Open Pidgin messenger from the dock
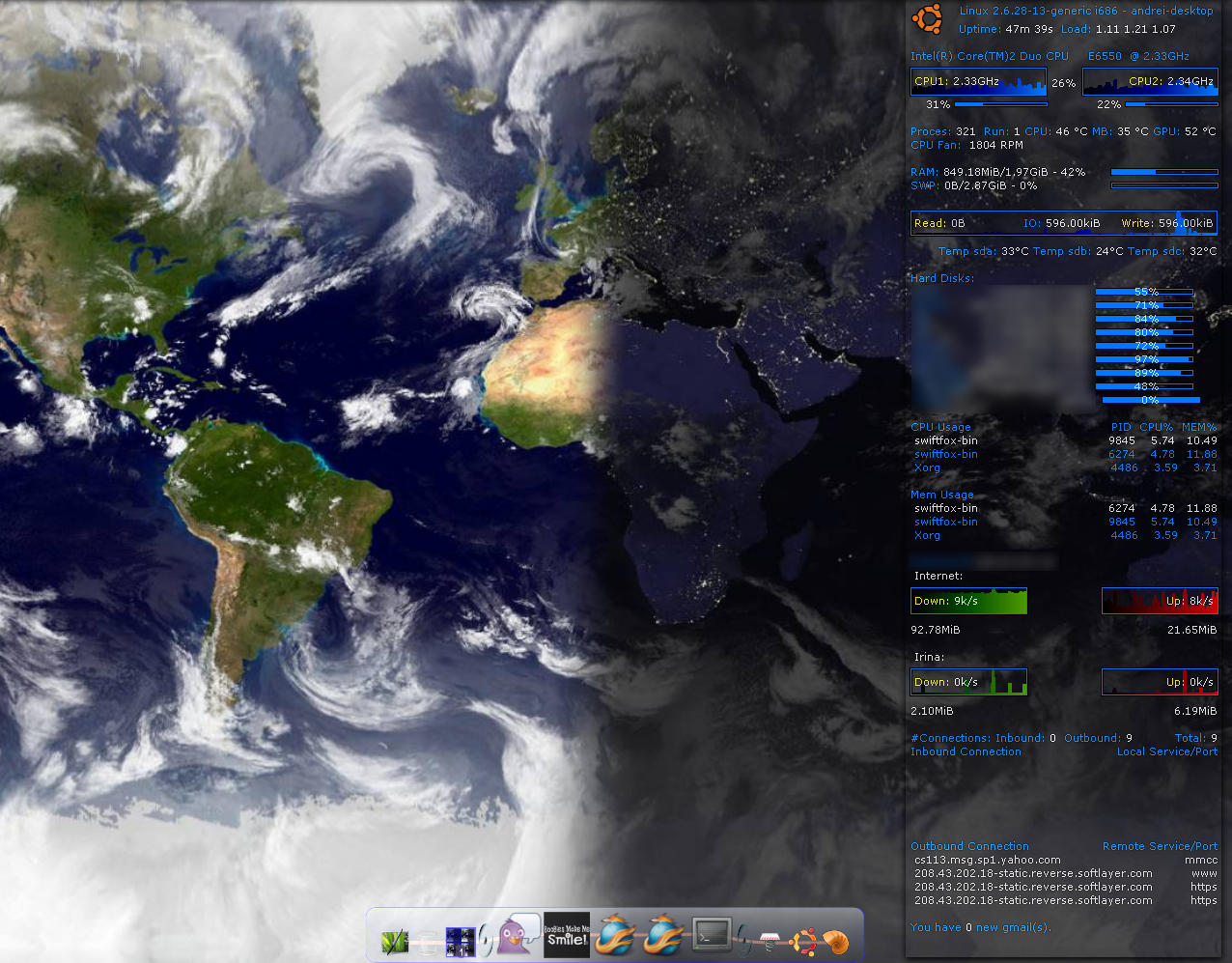This screenshot has width=1232, height=963. [x=518, y=935]
